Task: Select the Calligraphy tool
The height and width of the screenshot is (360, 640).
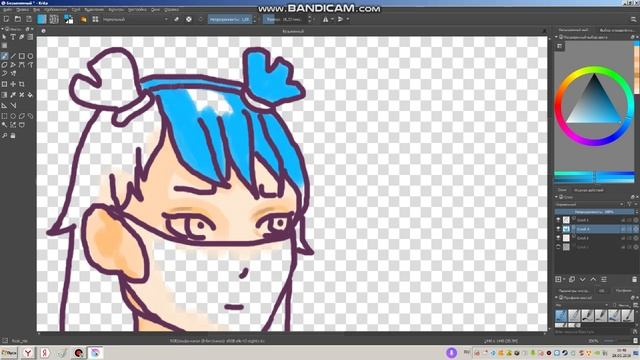Action: [22, 37]
